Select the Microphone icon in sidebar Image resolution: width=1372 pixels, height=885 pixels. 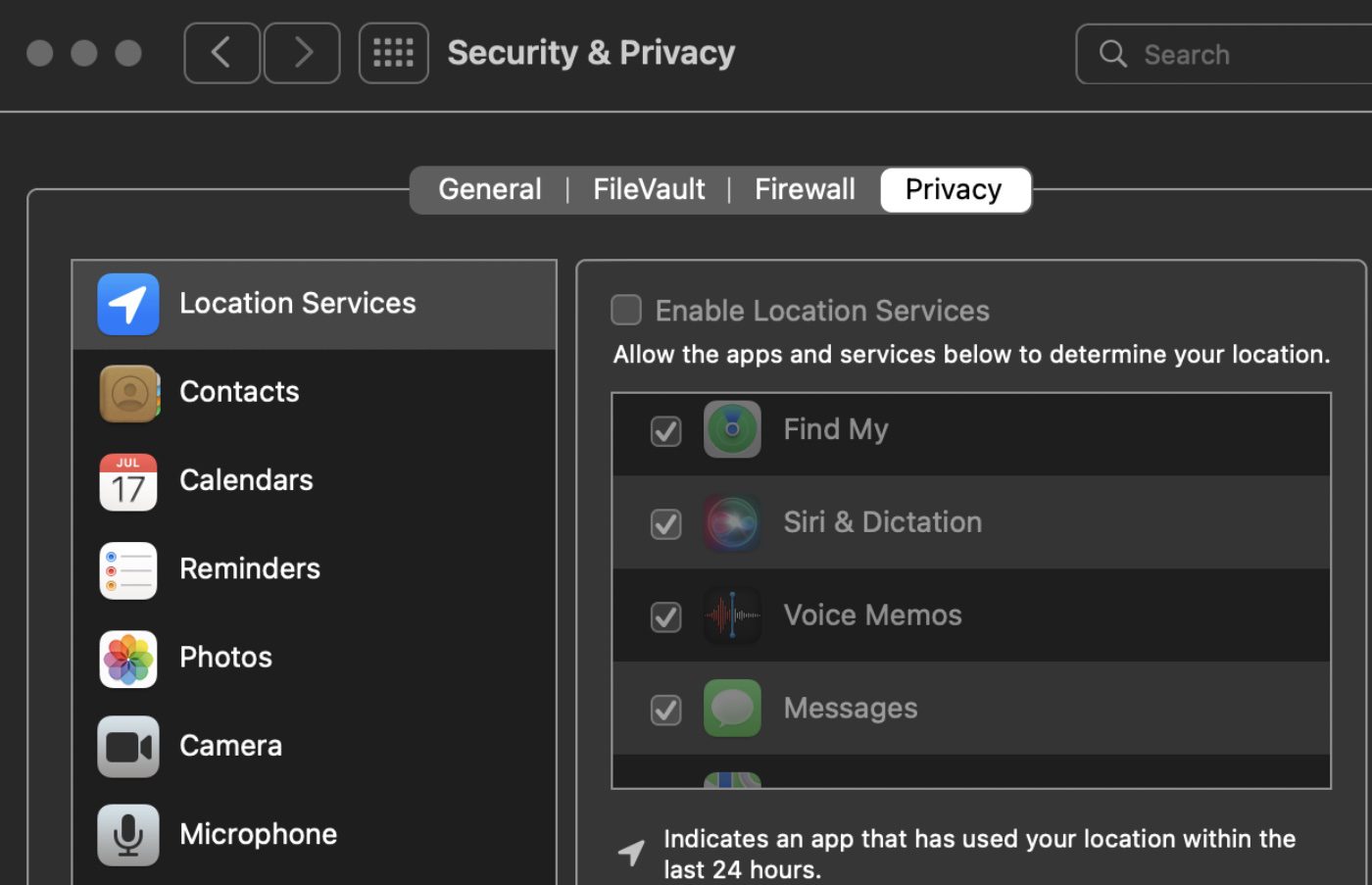point(128,835)
